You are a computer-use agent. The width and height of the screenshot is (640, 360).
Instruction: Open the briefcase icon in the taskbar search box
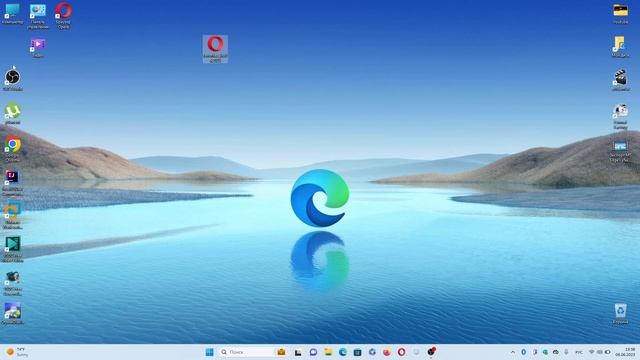point(281,352)
